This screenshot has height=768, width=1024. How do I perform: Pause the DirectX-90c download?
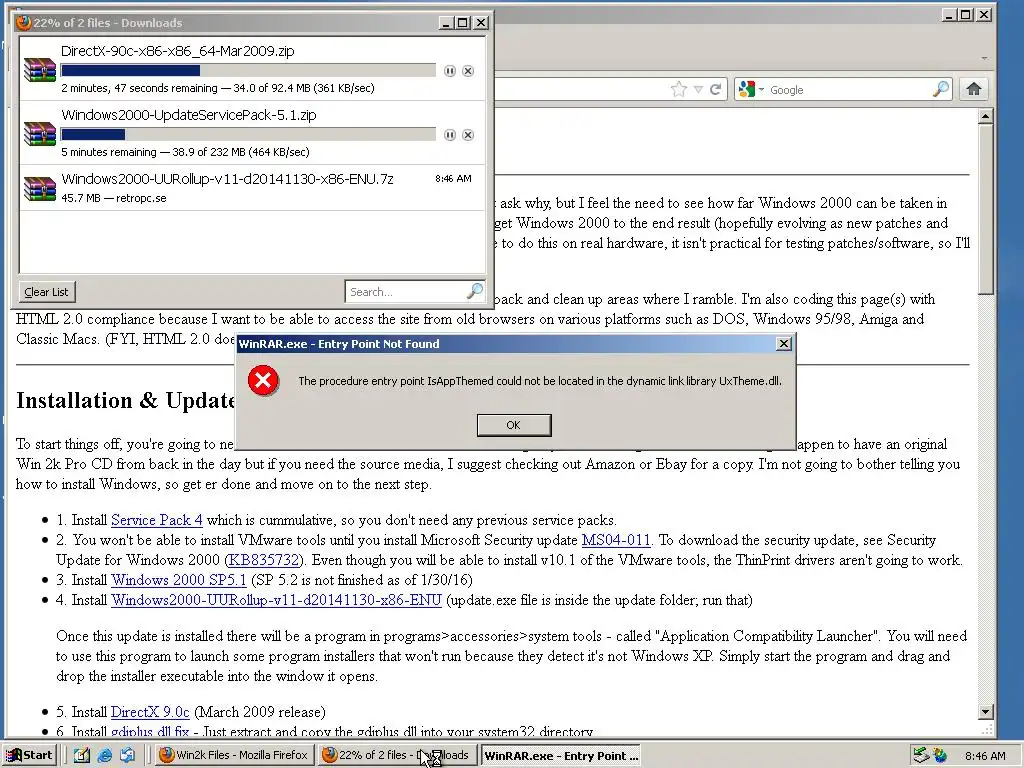[x=449, y=71]
